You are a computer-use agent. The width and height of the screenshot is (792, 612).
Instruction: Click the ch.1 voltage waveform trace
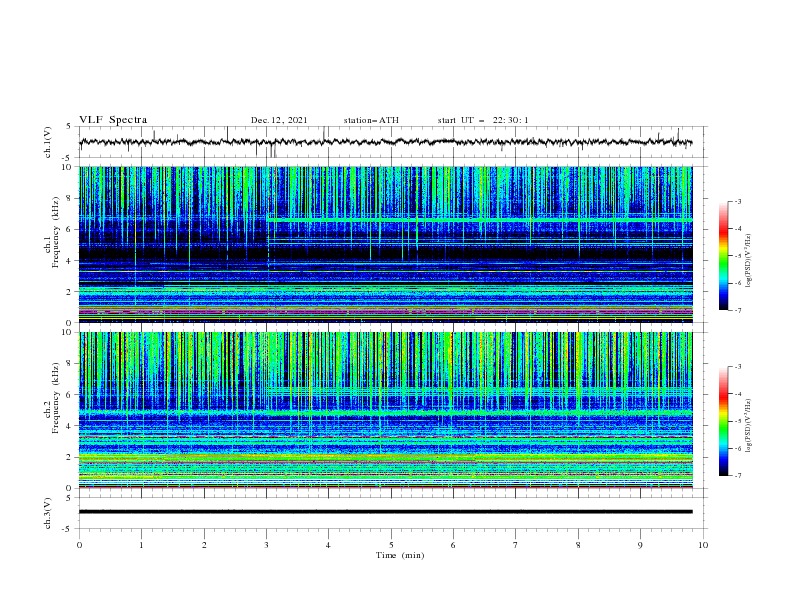click(x=385, y=142)
